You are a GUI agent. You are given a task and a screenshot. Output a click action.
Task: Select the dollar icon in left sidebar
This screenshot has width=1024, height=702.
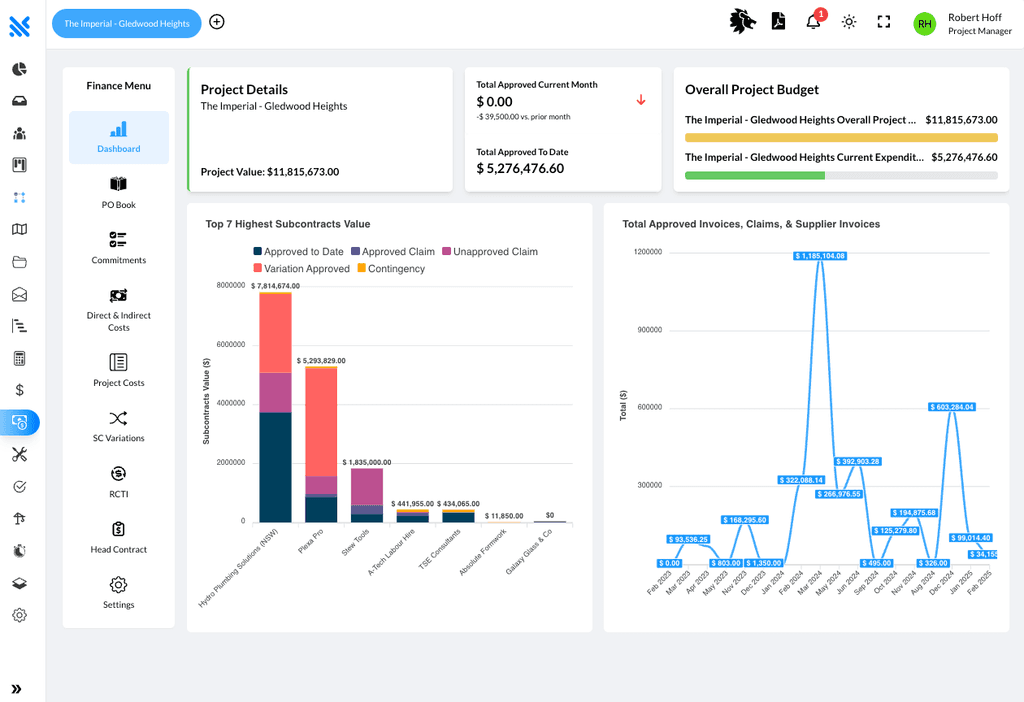click(20, 390)
